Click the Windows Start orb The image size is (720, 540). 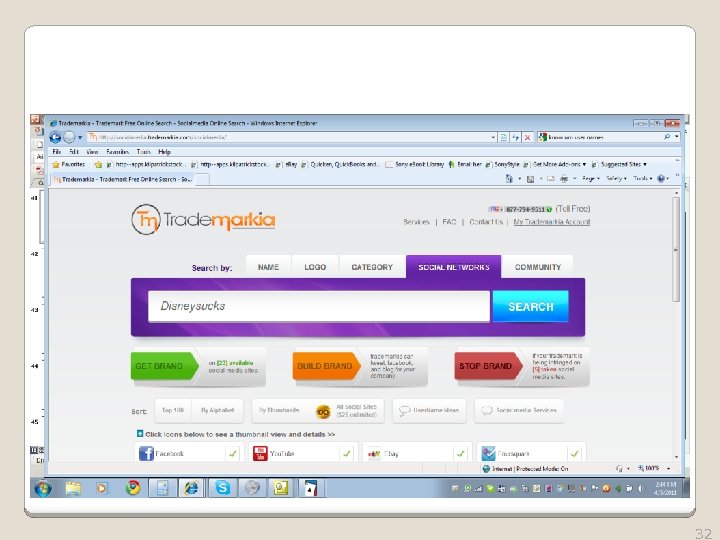tap(43, 488)
